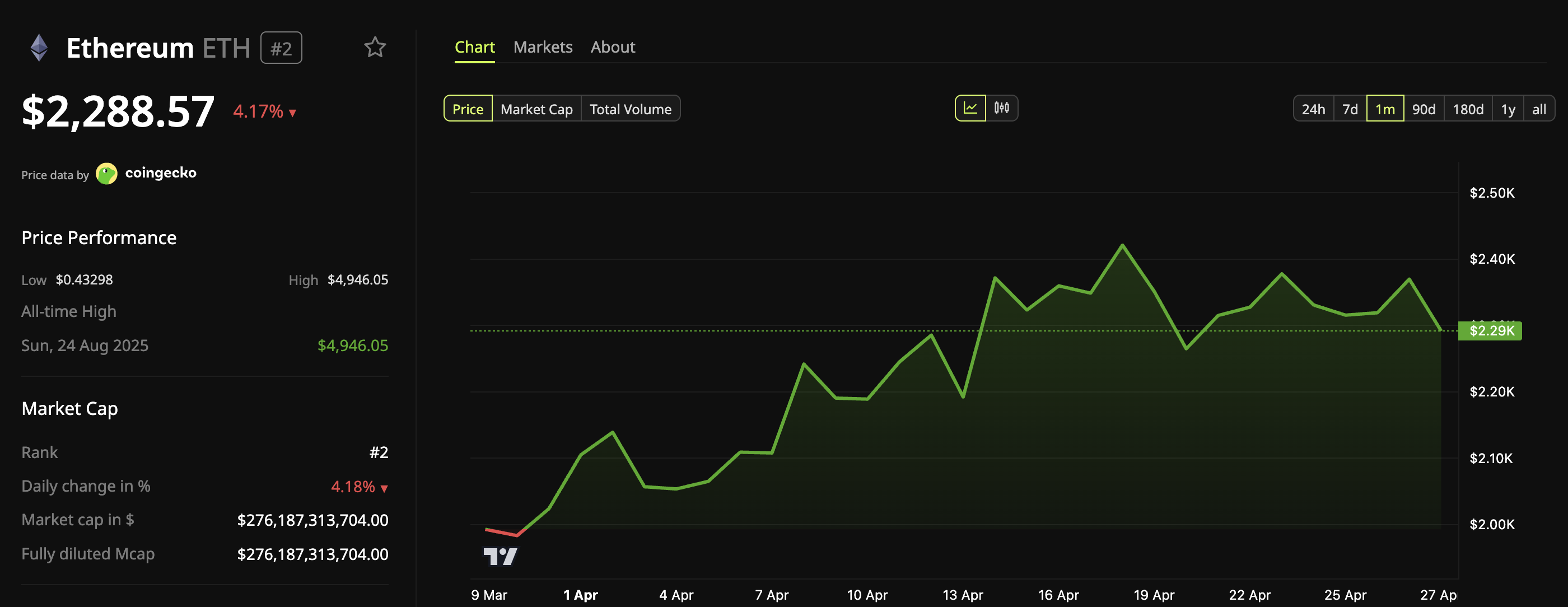Select the 1y timeframe

[1508, 109]
